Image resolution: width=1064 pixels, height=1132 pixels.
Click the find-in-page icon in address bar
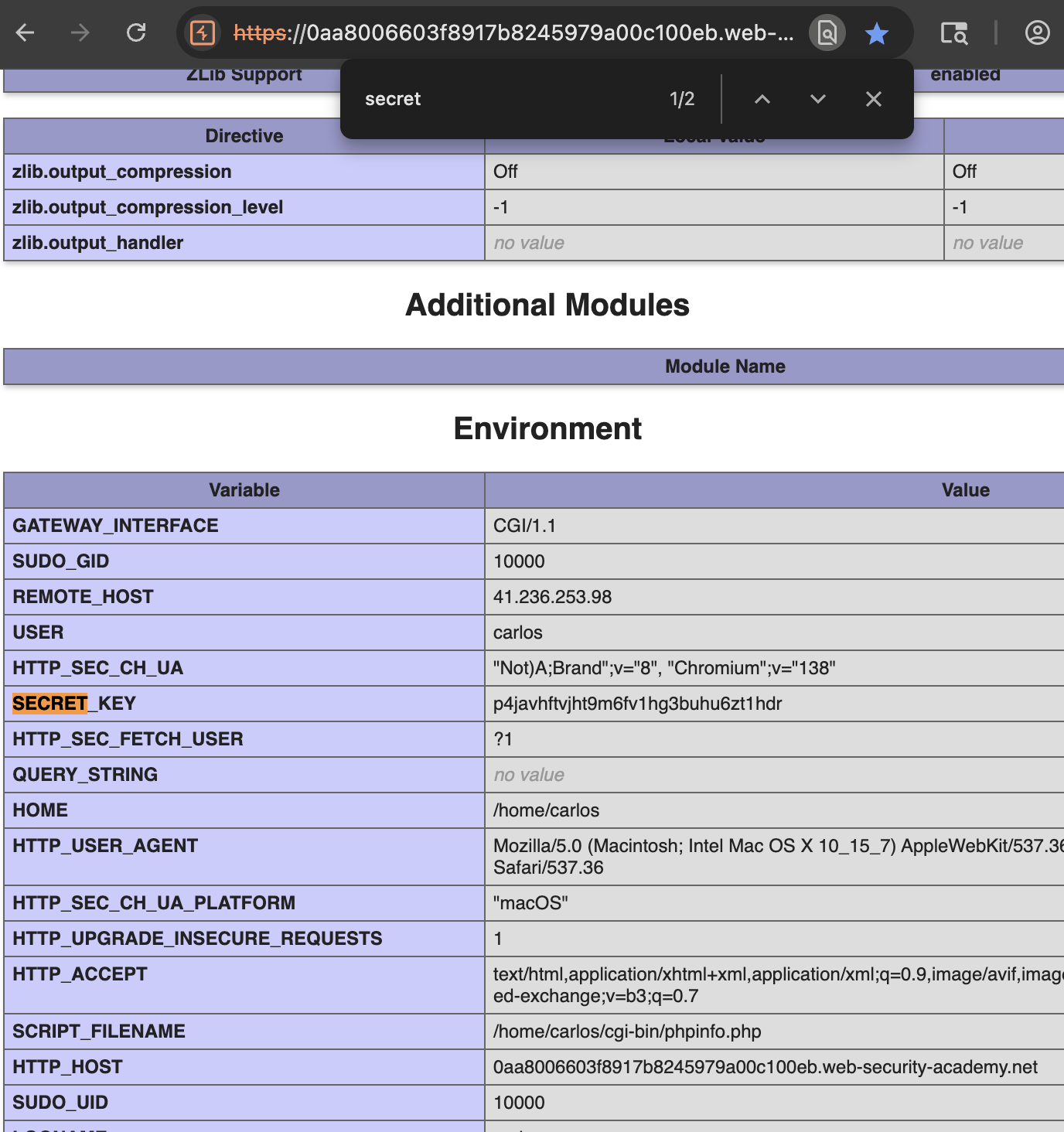827,32
